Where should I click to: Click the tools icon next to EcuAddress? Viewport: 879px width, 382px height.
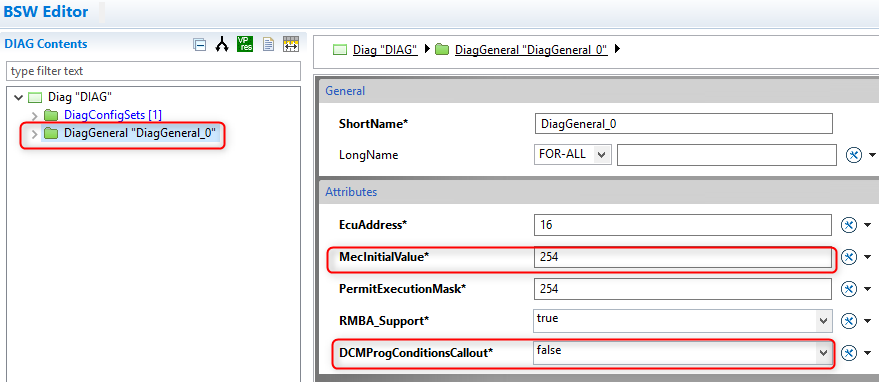click(849, 225)
